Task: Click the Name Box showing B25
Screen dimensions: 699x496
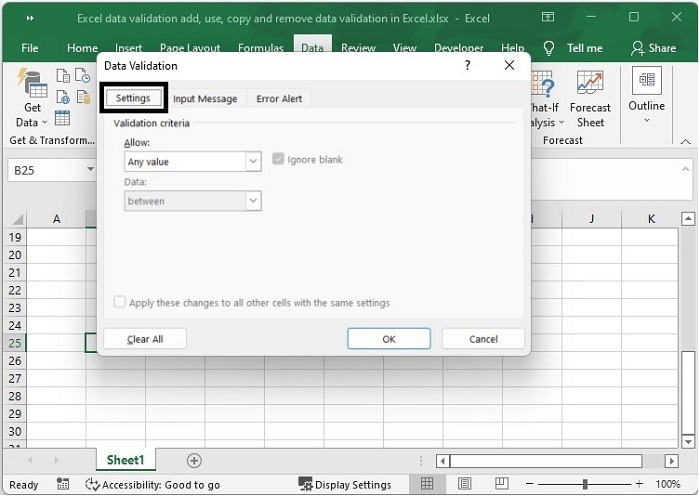Action: pyautogui.click(x=46, y=170)
